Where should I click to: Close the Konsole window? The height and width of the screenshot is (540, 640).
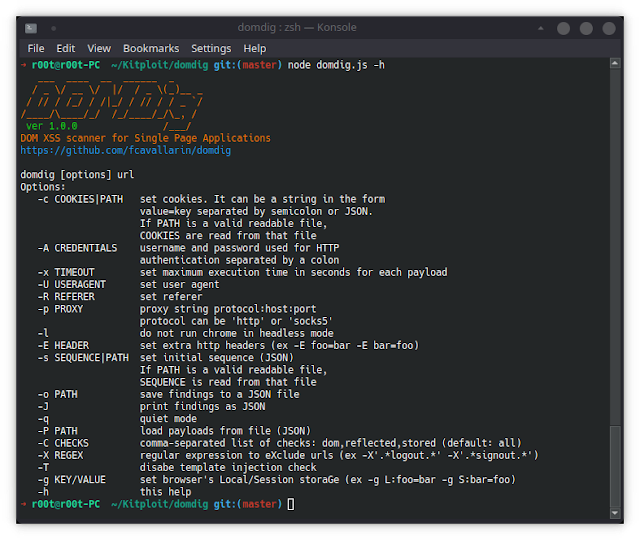click(x=609, y=28)
